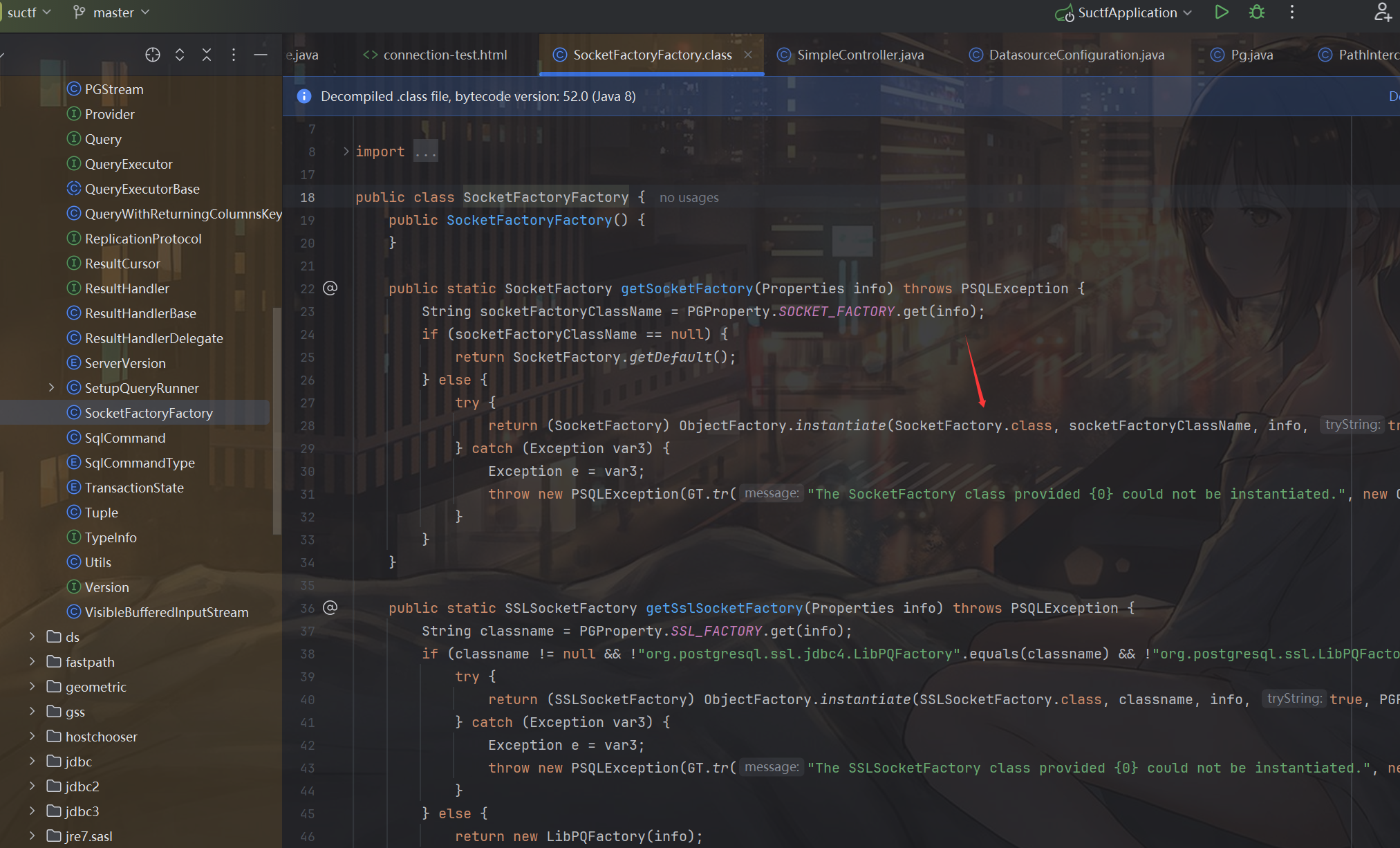
Task: Expand the SetupQueryRunner tree node
Action: pos(51,388)
